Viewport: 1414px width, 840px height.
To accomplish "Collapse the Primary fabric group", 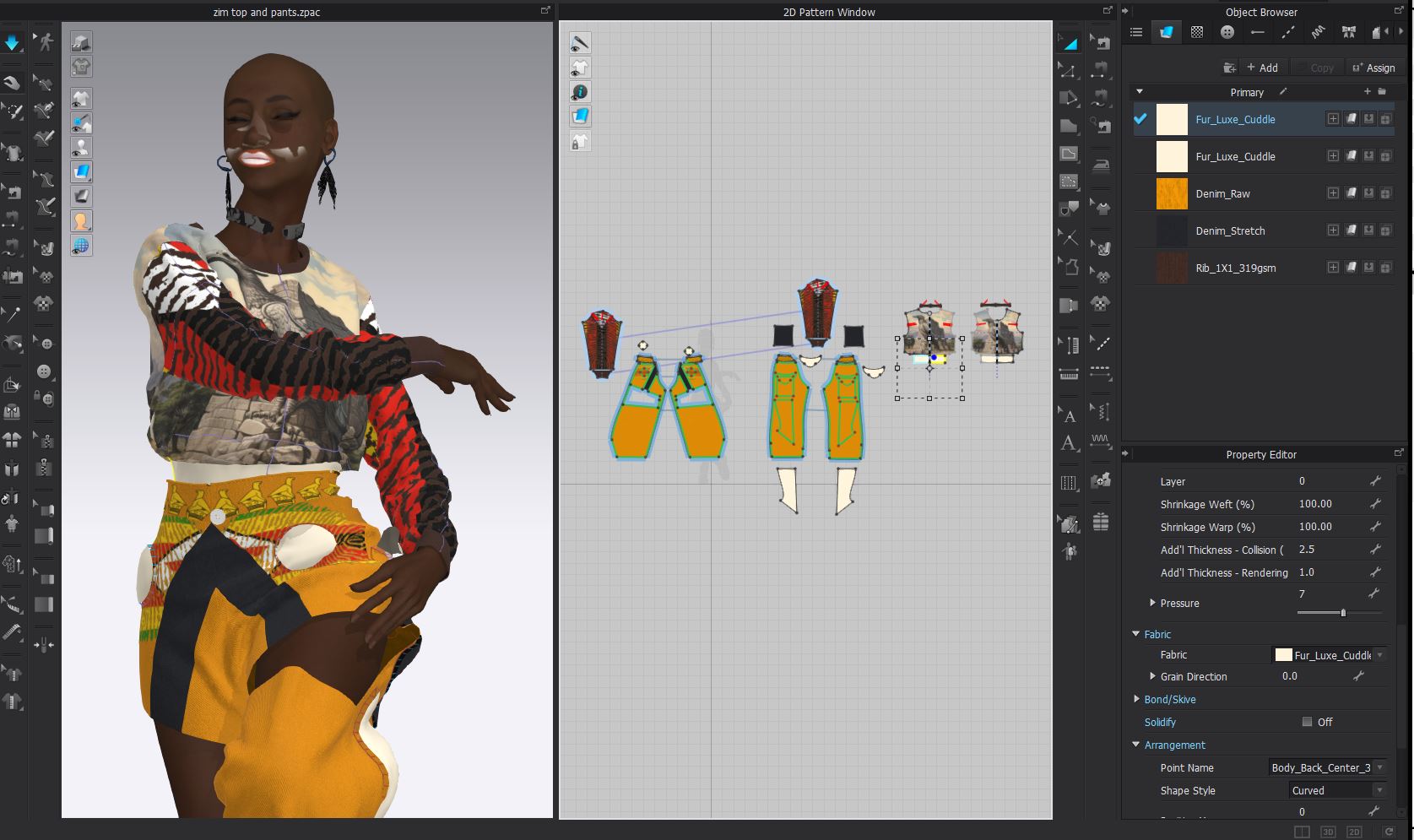I will click(x=1140, y=91).
